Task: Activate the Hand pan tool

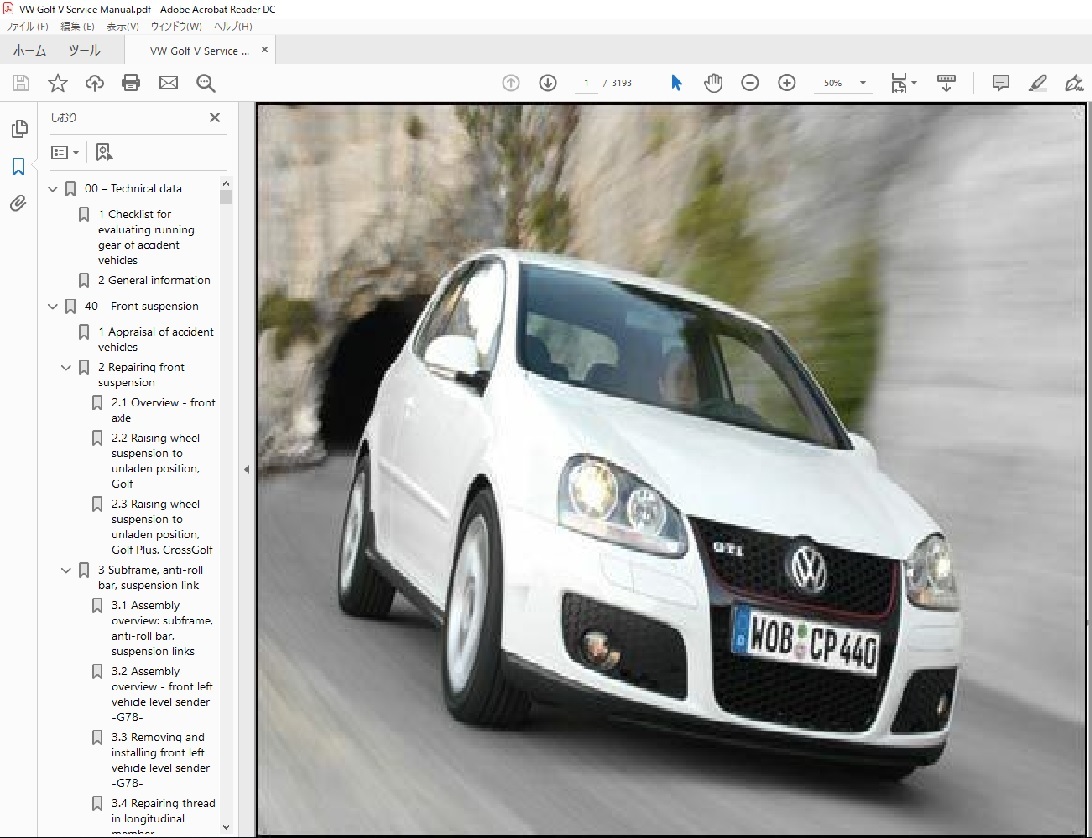Action: coord(713,83)
